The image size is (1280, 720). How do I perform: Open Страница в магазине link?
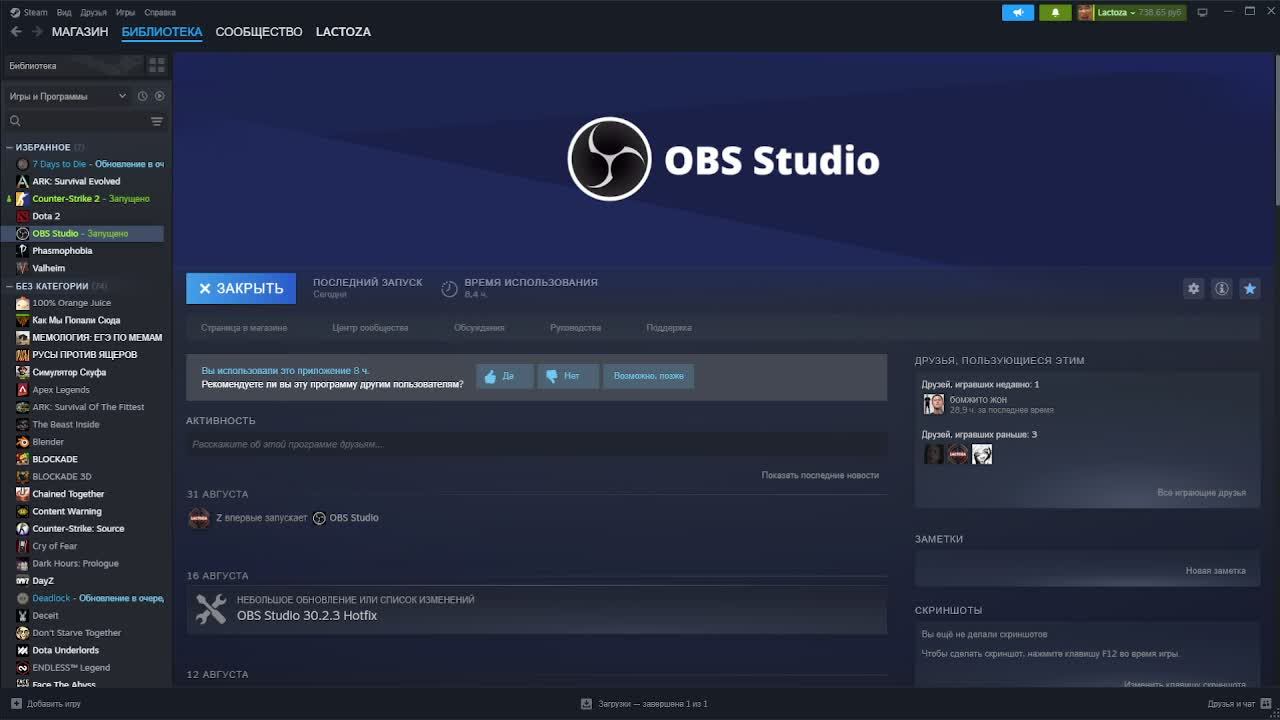(244, 328)
